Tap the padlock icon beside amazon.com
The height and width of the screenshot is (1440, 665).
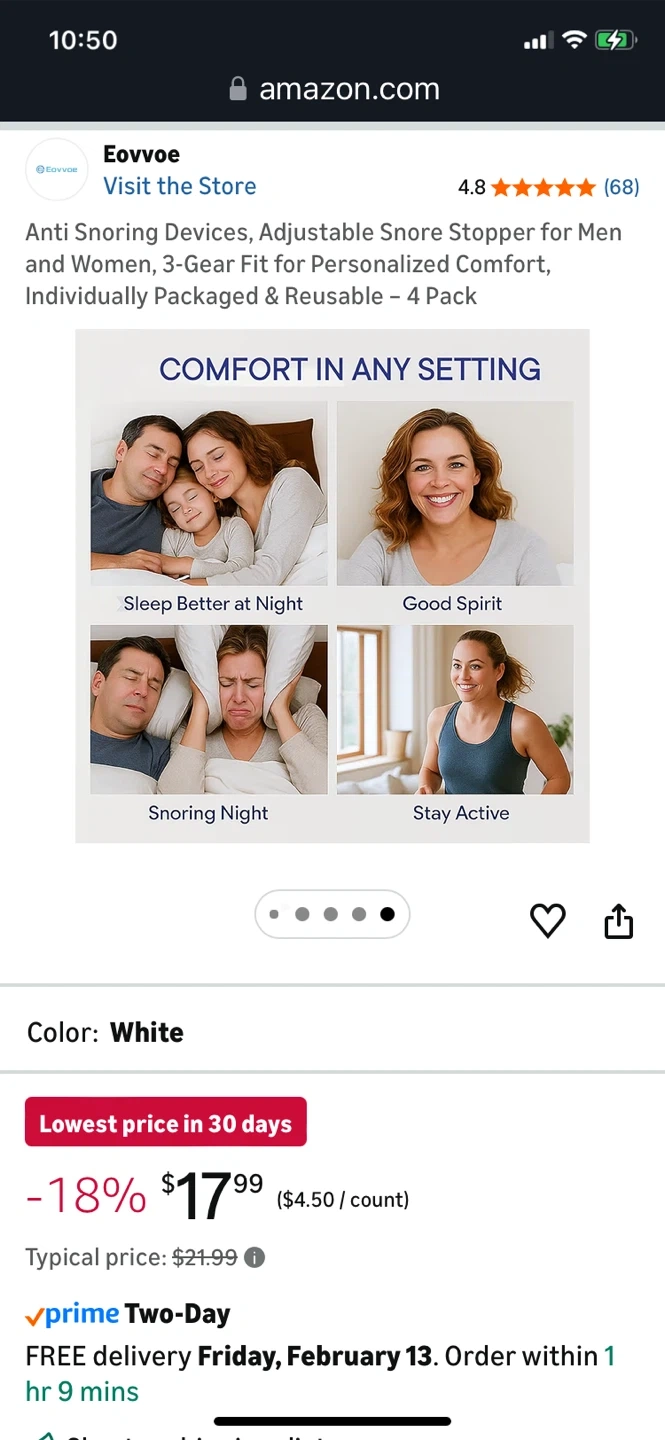(x=238, y=89)
